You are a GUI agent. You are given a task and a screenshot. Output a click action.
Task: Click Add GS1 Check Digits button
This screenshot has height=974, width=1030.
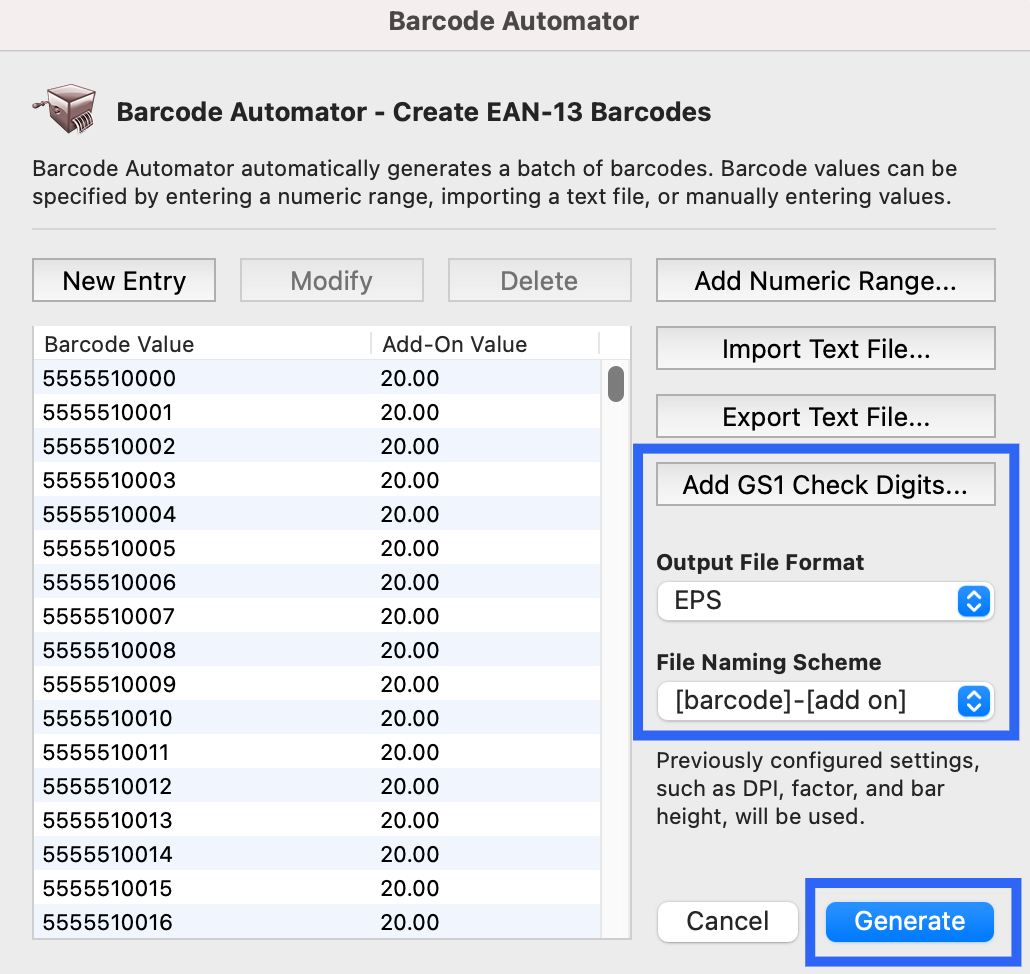click(x=826, y=485)
